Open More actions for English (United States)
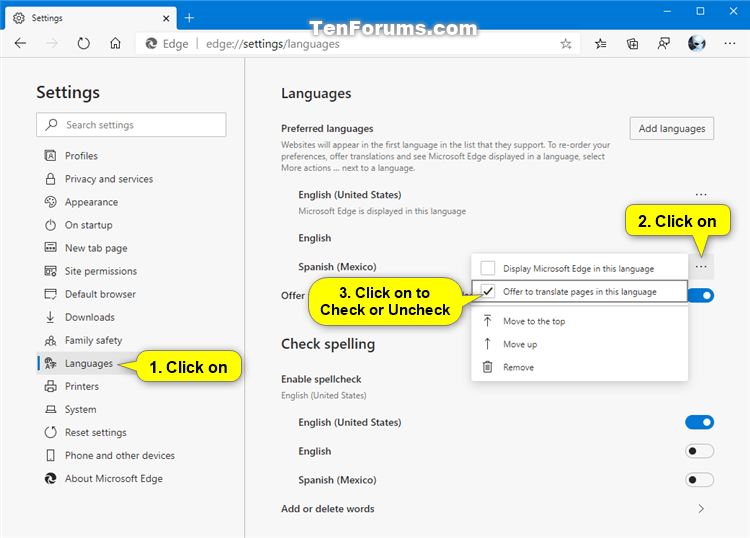Screen dimensions: 750x538 pos(701,195)
